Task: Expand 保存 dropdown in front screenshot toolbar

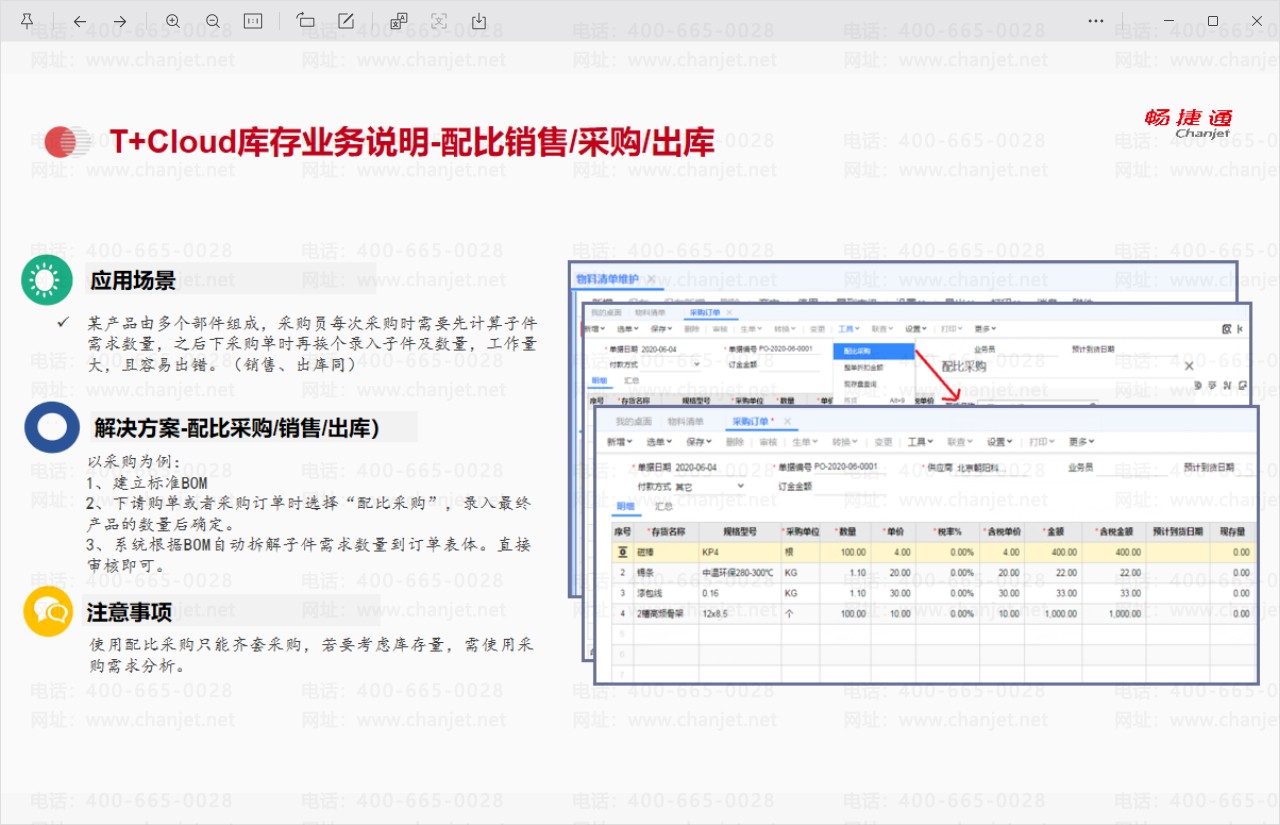Action: point(698,442)
